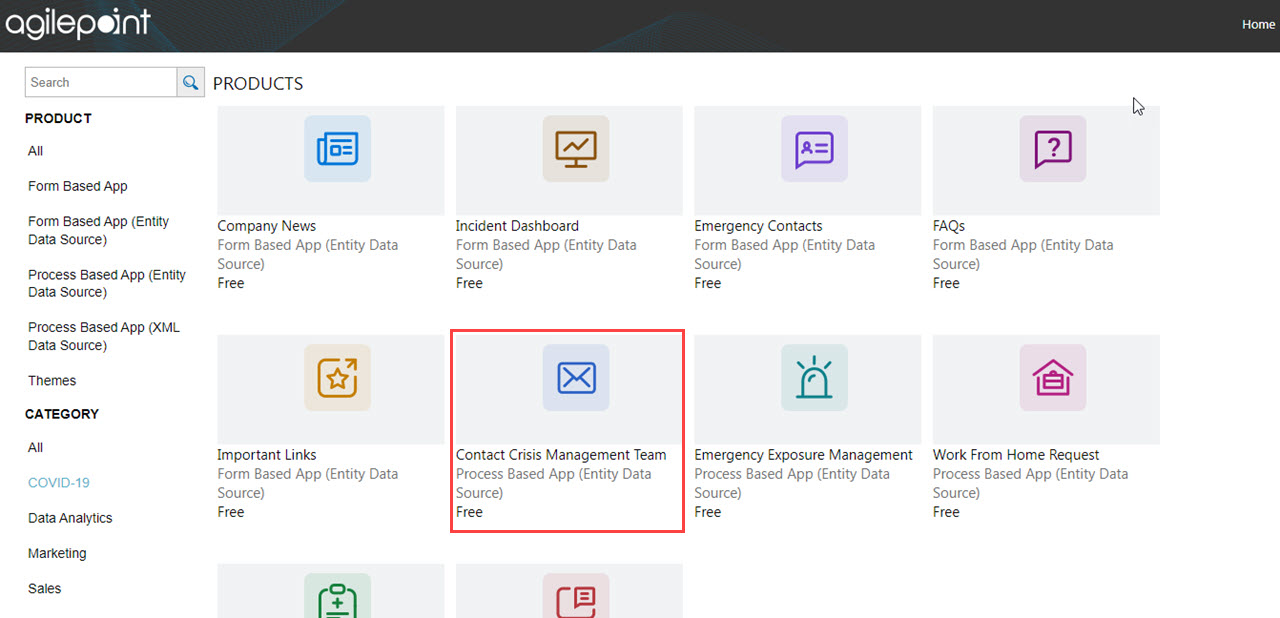Select the Data Analytics category

tap(70, 518)
